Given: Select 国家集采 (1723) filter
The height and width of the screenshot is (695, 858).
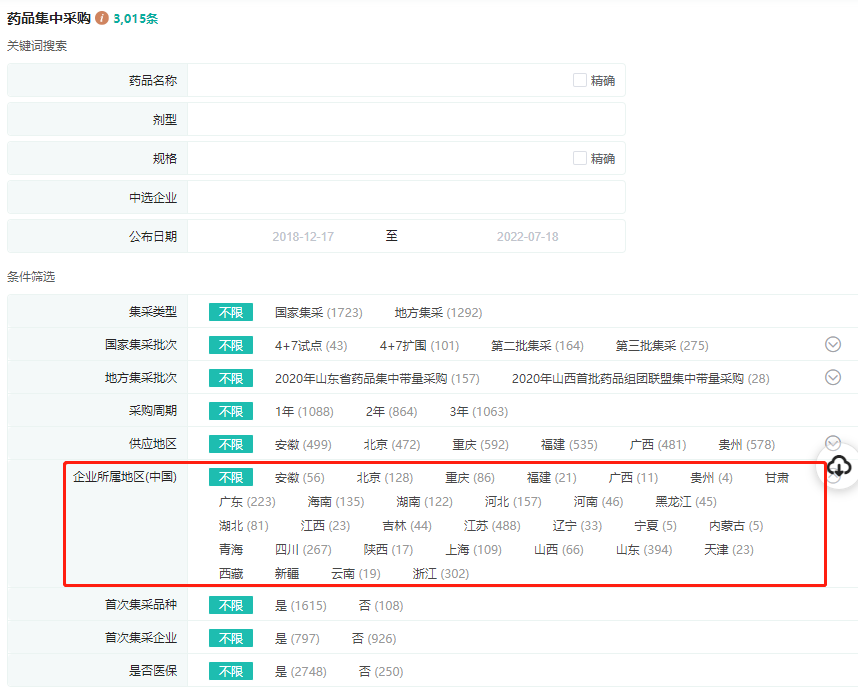Looking at the screenshot, I should (318, 313).
